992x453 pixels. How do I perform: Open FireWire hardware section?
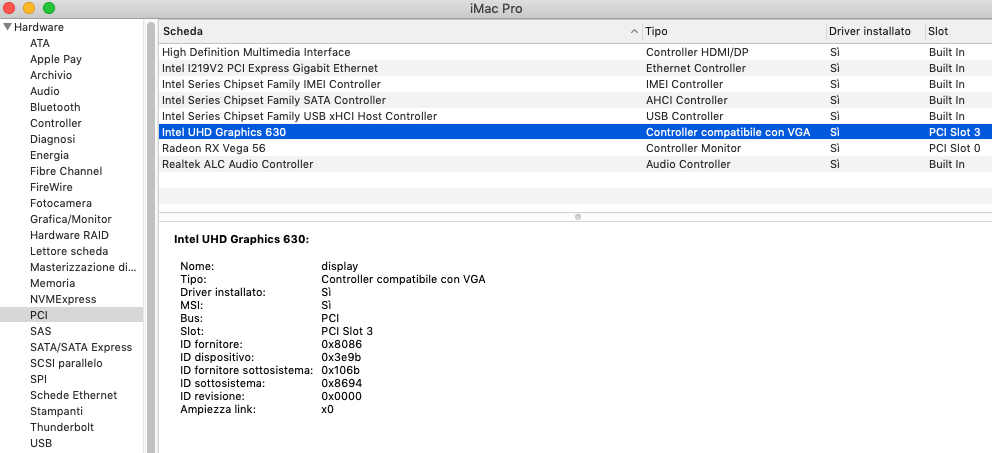point(51,187)
